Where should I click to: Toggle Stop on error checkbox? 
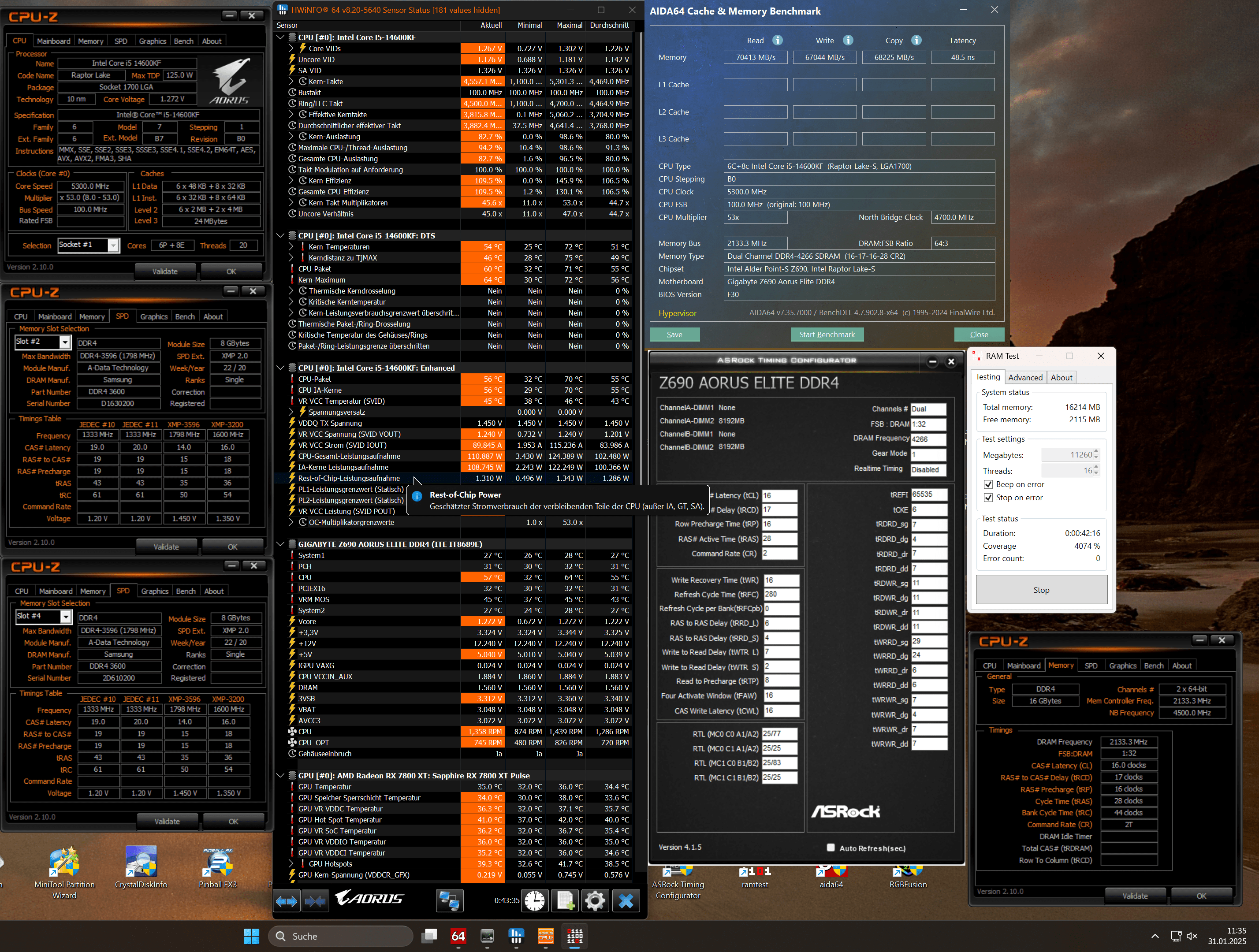tap(989, 497)
